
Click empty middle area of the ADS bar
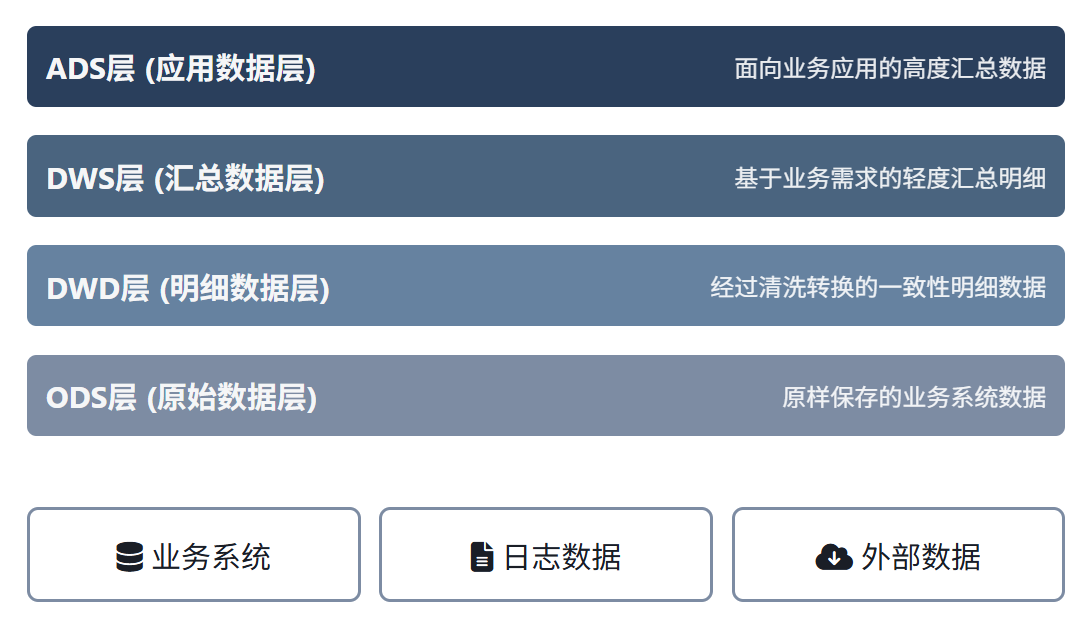click(x=525, y=67)
